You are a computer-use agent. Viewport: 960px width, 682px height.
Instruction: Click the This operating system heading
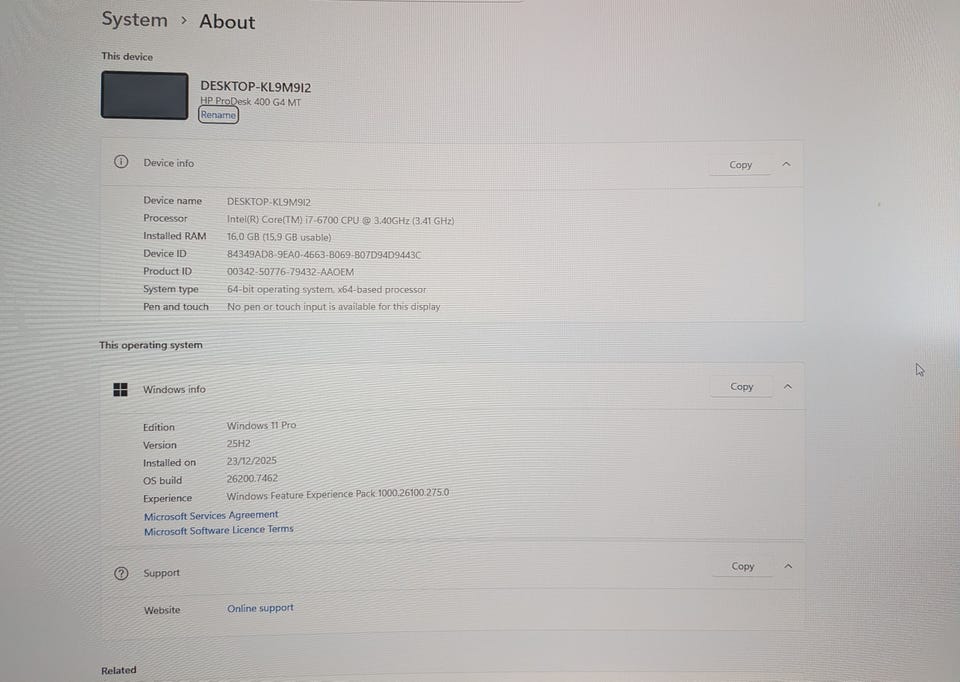pyautogui.click(x=151, y=345)
